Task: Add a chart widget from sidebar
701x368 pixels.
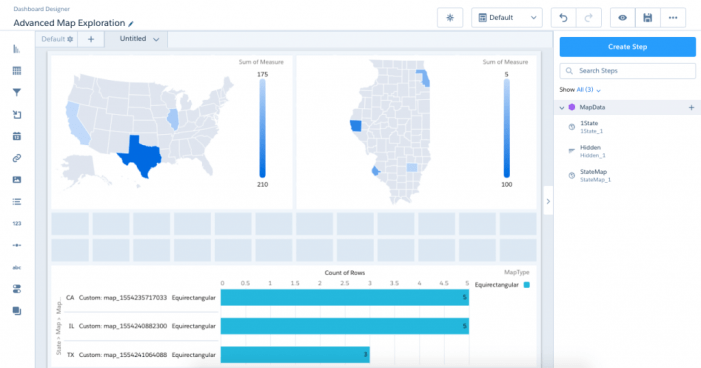Action: tap(17, 49)
